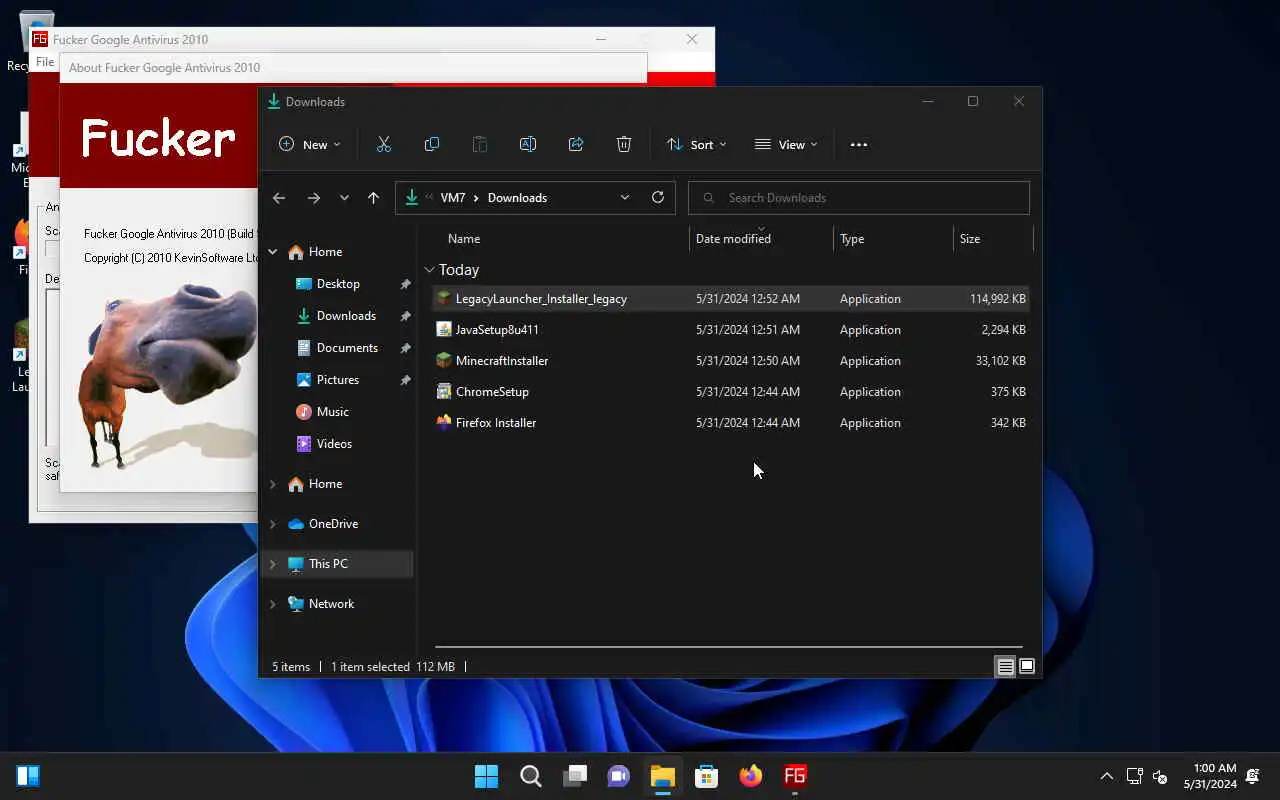Open the Chat icon on taskbar

pos(618,776)
